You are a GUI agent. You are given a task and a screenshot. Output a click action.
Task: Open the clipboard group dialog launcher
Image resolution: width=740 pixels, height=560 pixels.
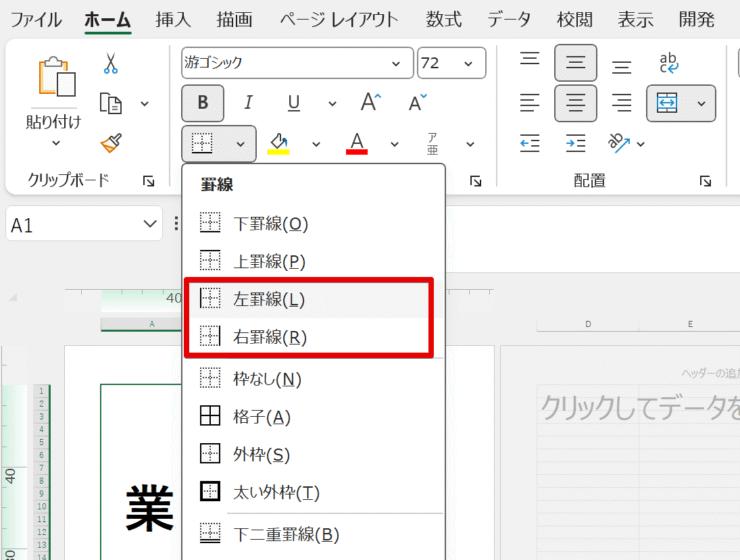(149, 181)
